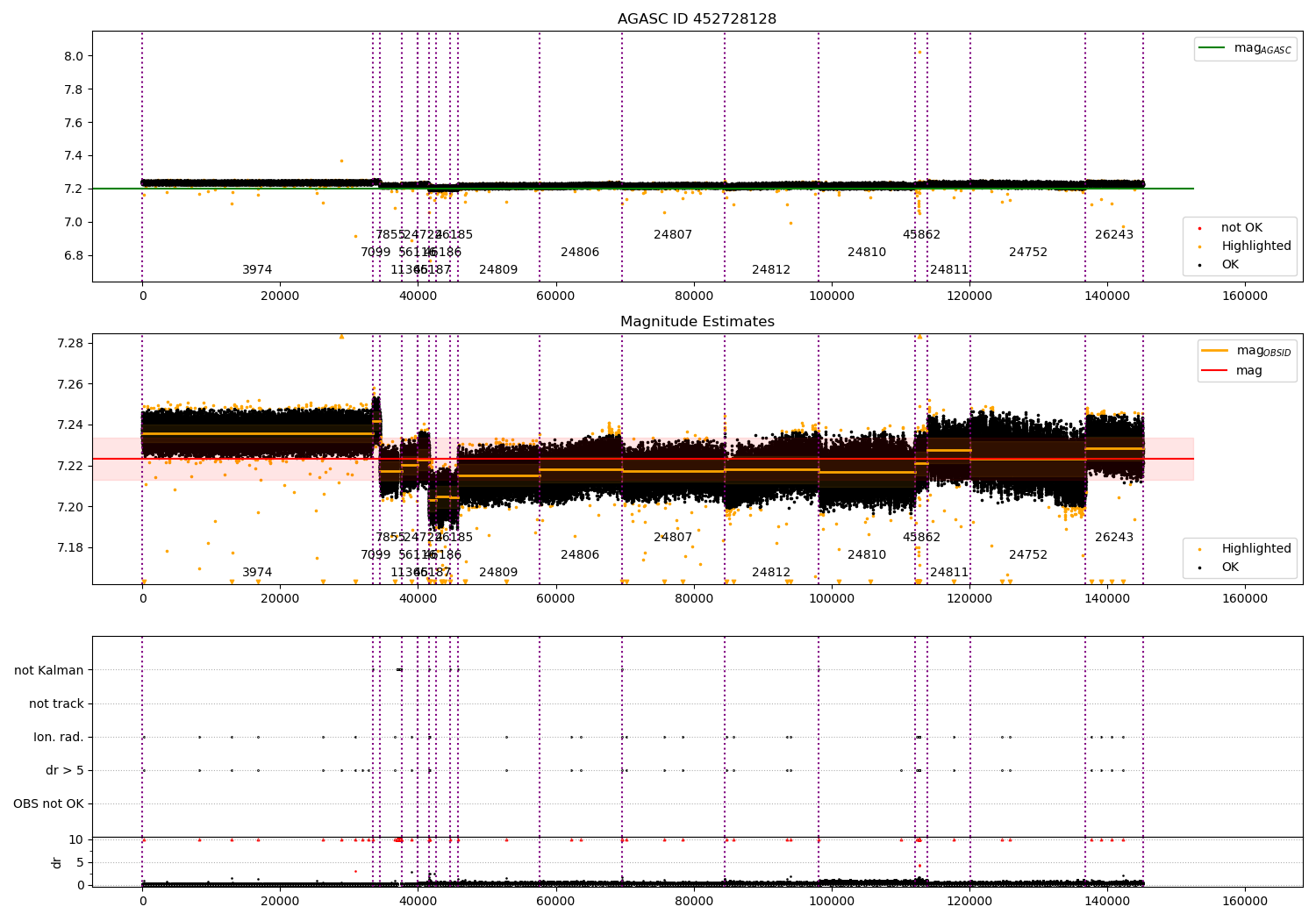Click the 7.24 y-axis tick label
The width and height of the screenshot is (1316, 921).
point(70,425)
